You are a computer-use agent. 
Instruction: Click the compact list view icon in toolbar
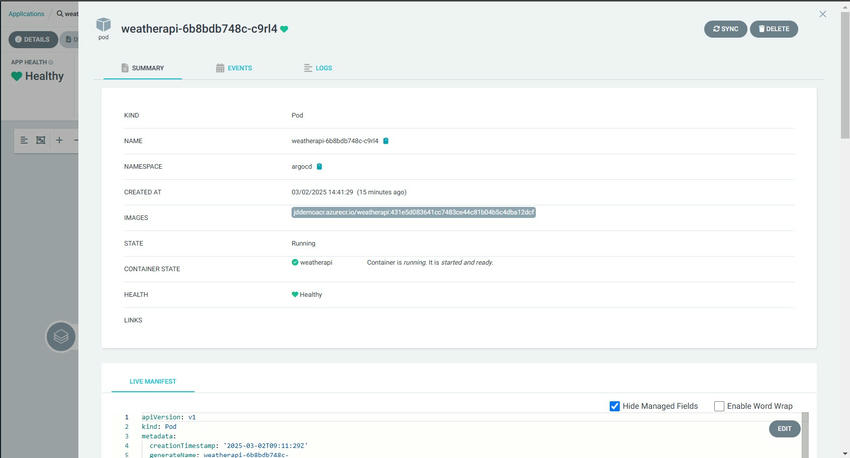tap(24, 140)
